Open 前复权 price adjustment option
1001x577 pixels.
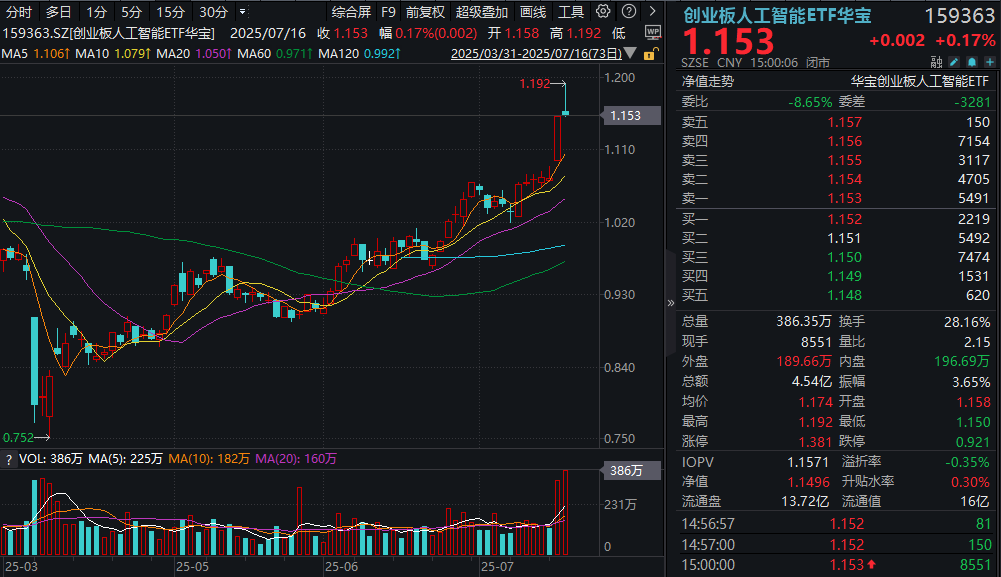pos(425,12)
